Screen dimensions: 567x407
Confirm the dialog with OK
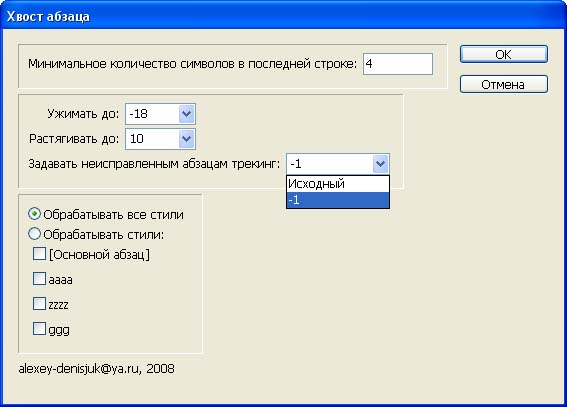tap(504, 54)
